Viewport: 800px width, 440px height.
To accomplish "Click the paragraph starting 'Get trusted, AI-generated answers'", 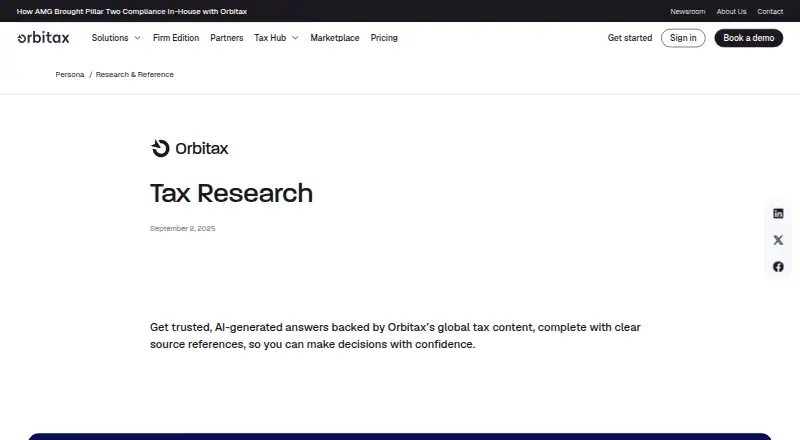I will tap(395, 335).
